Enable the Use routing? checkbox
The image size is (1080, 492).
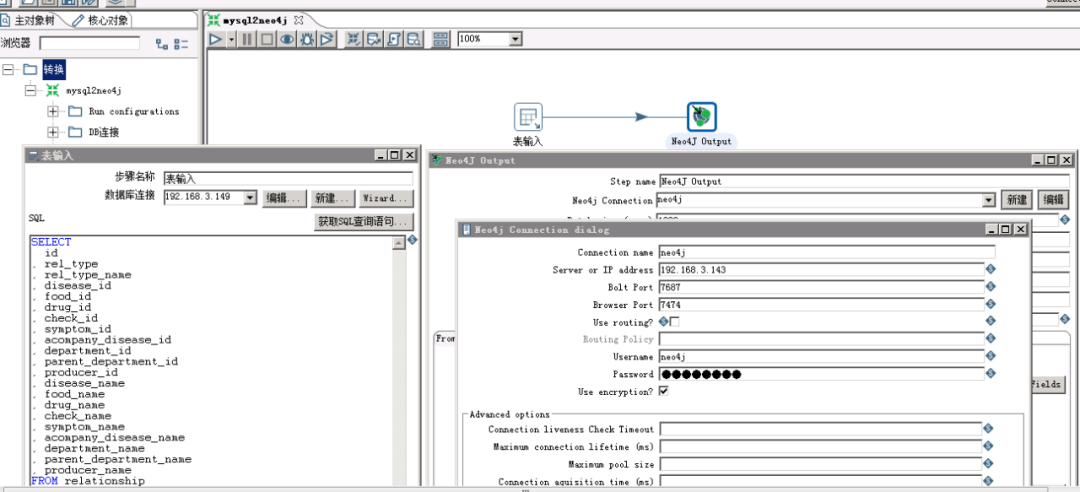pyautogui.click(x=674, y=322)
